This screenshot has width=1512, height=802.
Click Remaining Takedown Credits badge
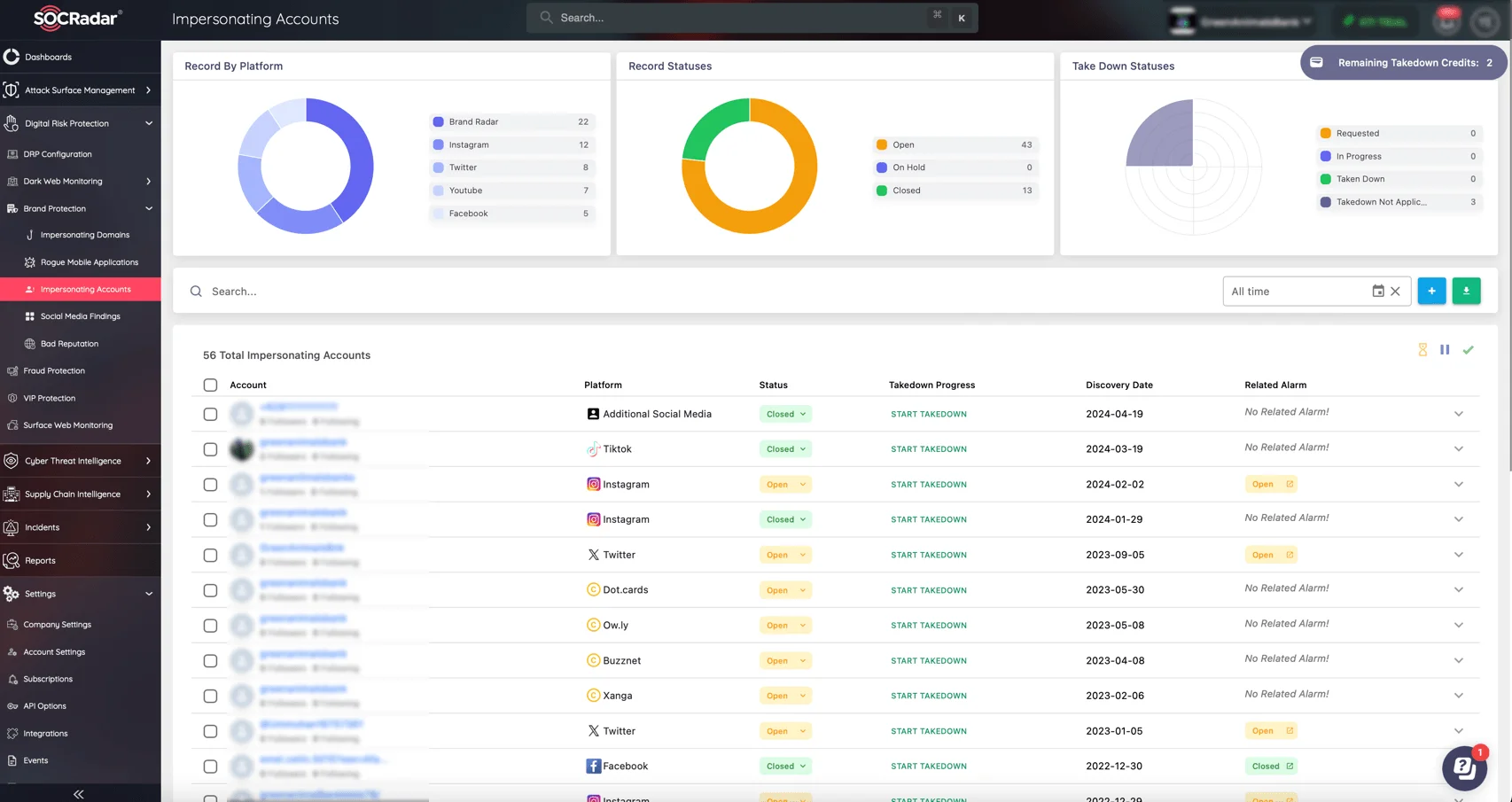[1404, 63]
